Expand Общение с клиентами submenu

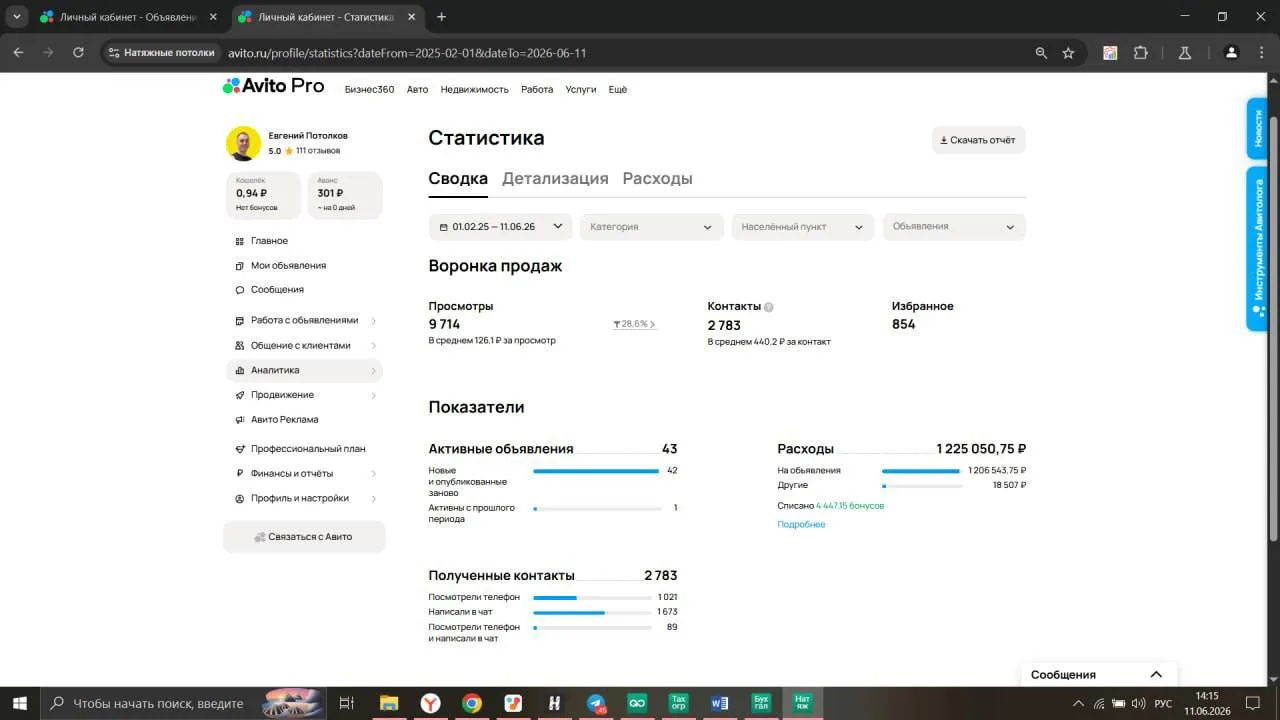coord(374,346)
